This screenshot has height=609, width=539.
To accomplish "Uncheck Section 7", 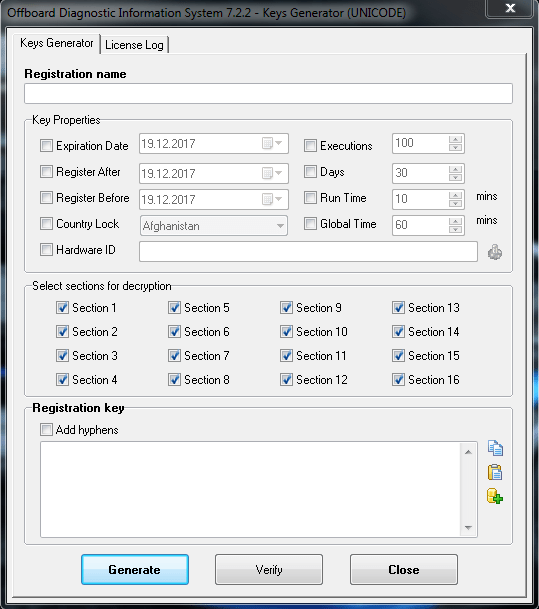I will coord(174,355).
